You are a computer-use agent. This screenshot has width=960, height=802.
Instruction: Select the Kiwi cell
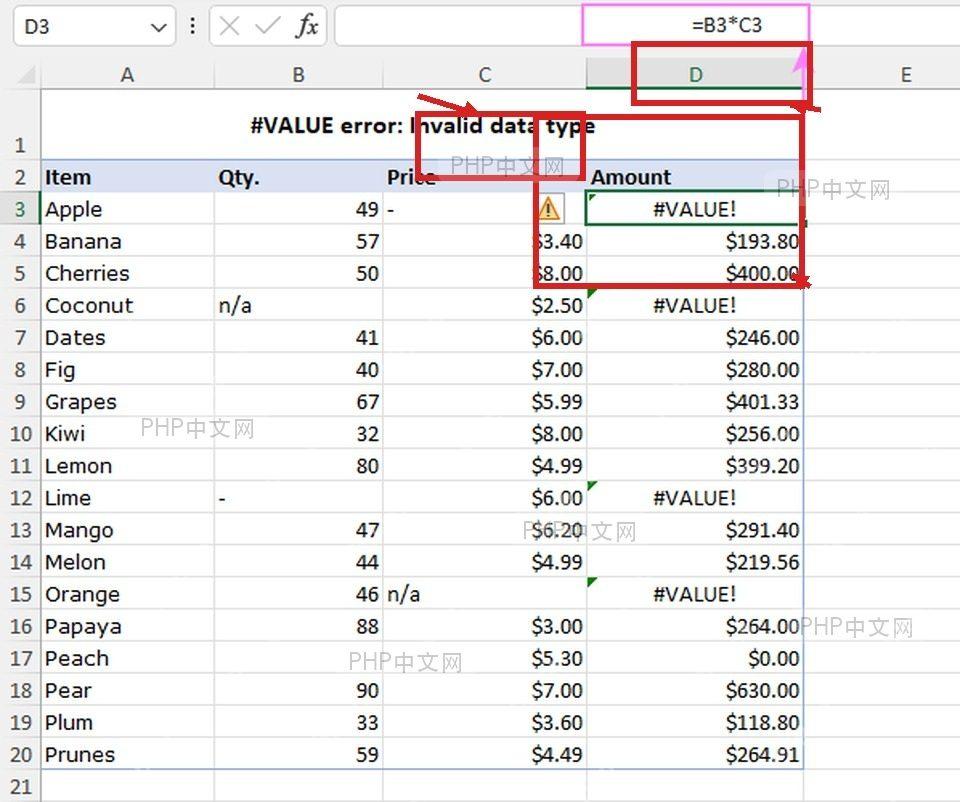pyautogui.click(x=127, y=433)
